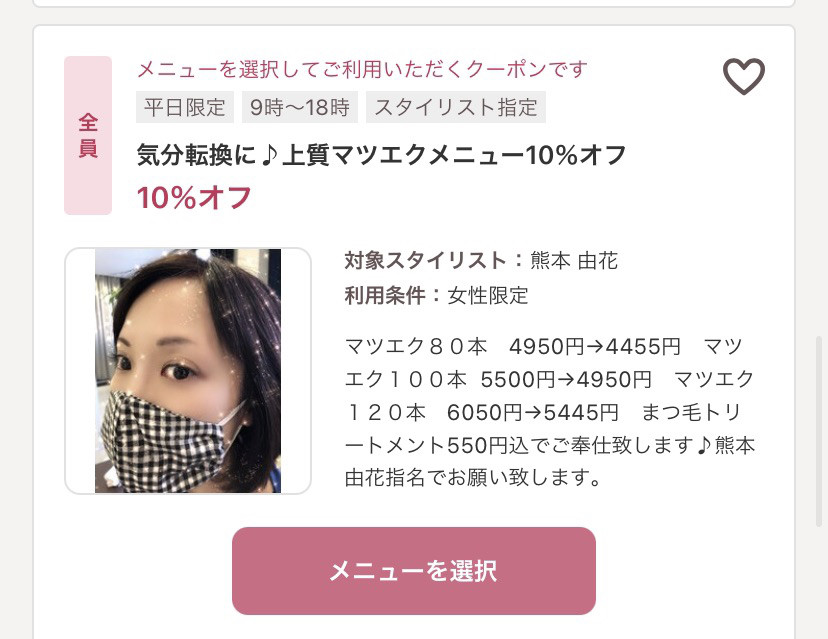Click the 由花指名でお願い致します closing line
The image size is (828, 639).
pyautogui.click(x=473, y=477)
